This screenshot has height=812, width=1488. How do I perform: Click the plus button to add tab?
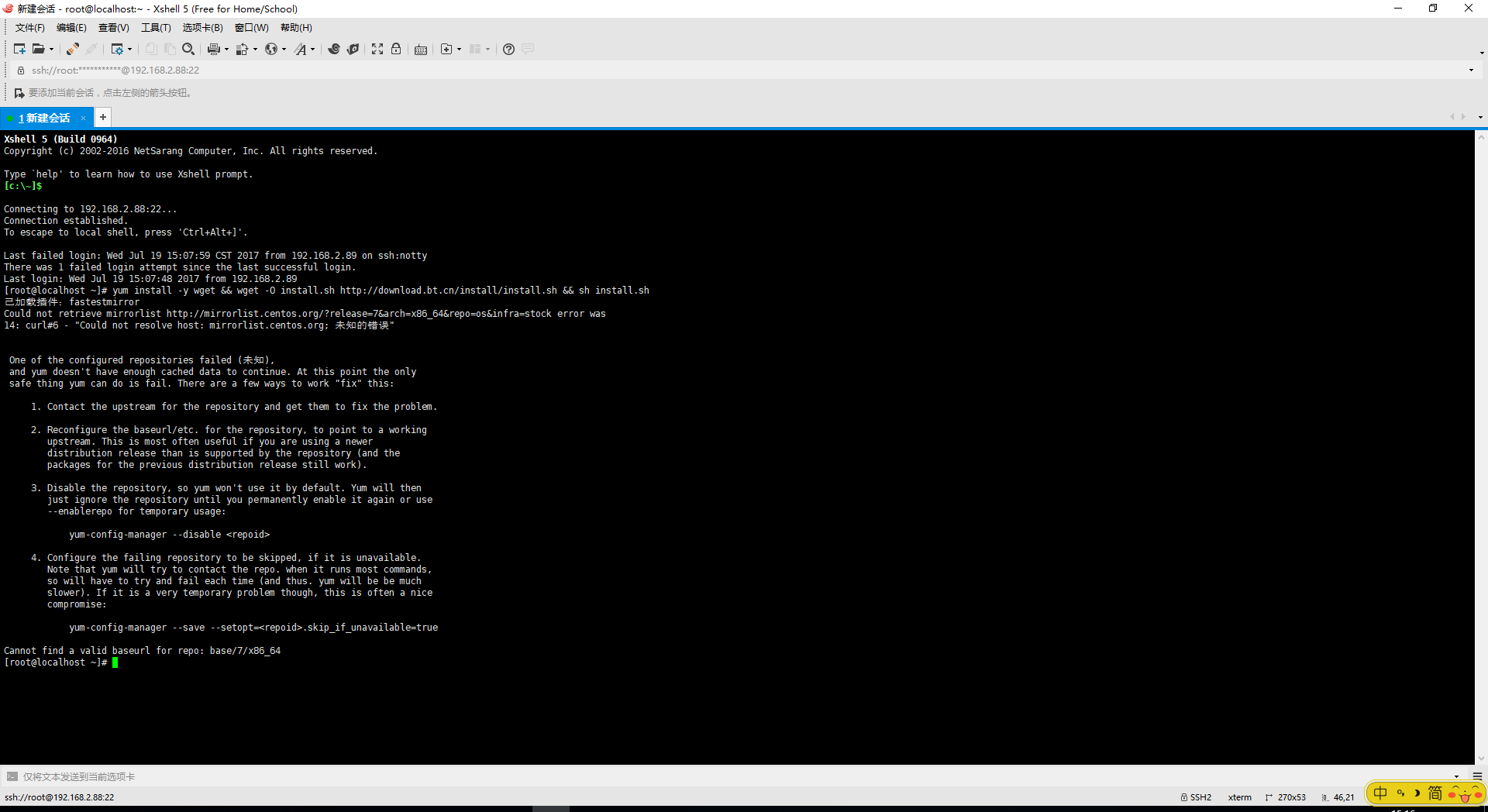[103, 117]
